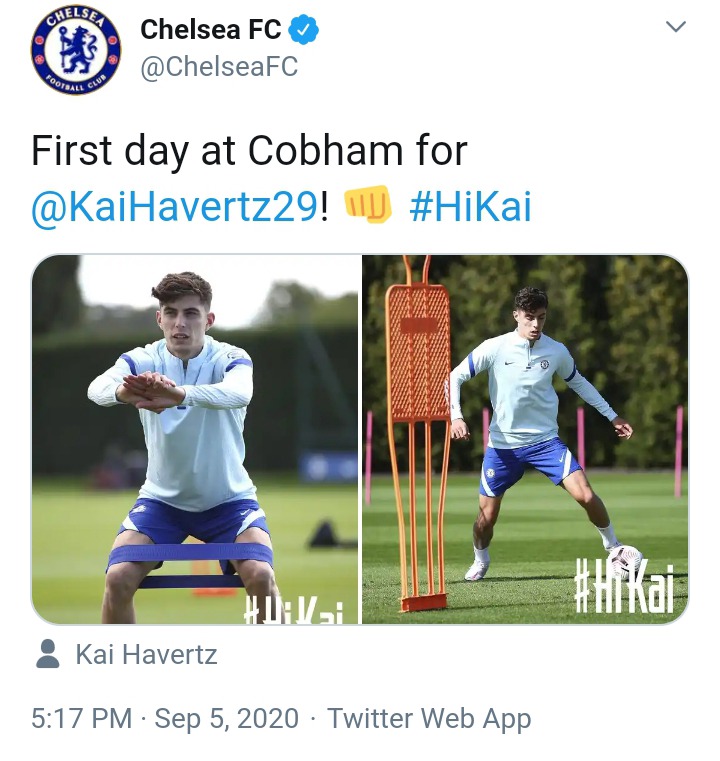Click the @ChelseaFC handle
720x761 pixels.
click(219, 68)
